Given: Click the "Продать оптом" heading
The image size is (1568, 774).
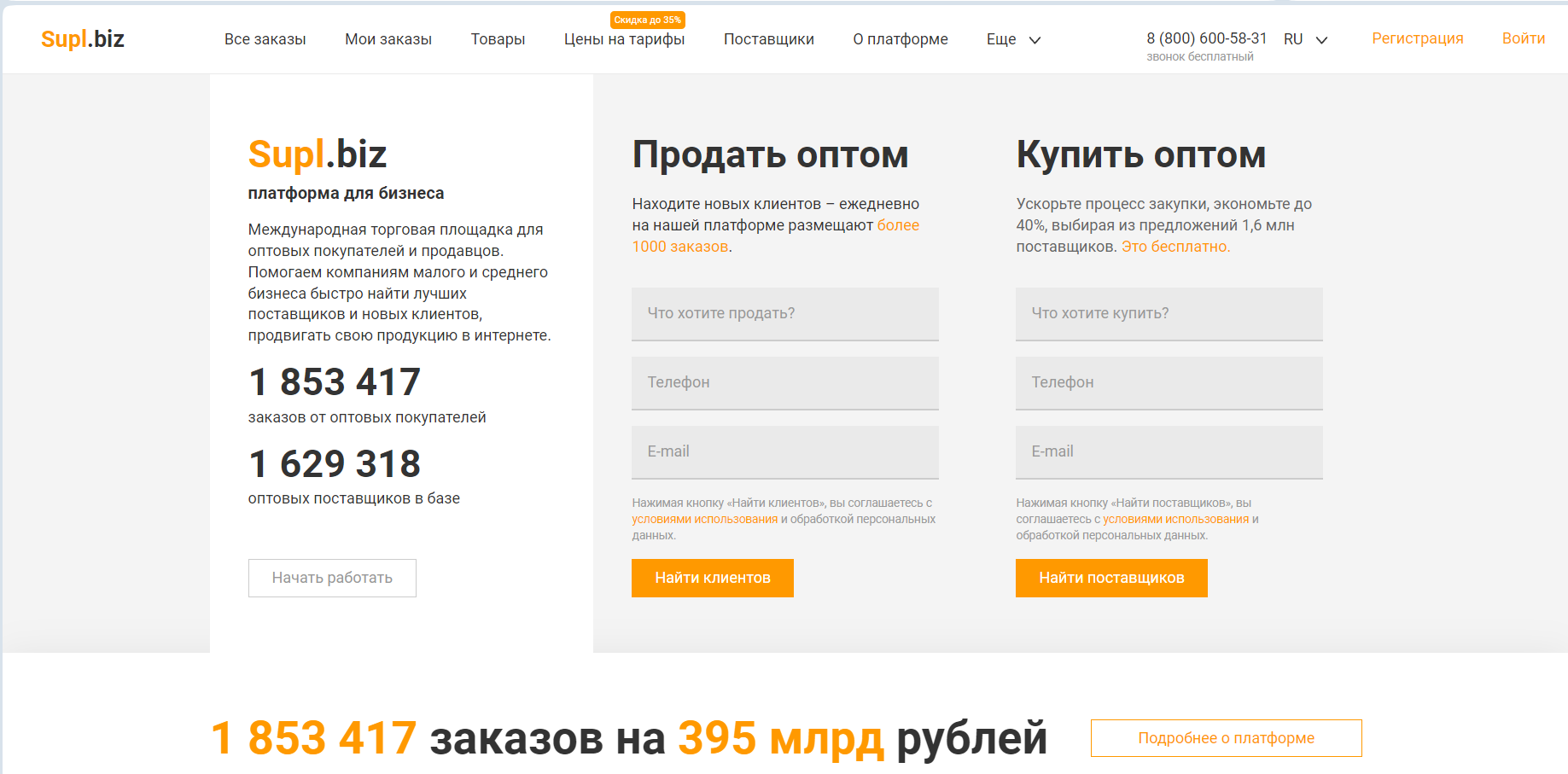Looking at the screenshot, I should click(x=770, y=155).
